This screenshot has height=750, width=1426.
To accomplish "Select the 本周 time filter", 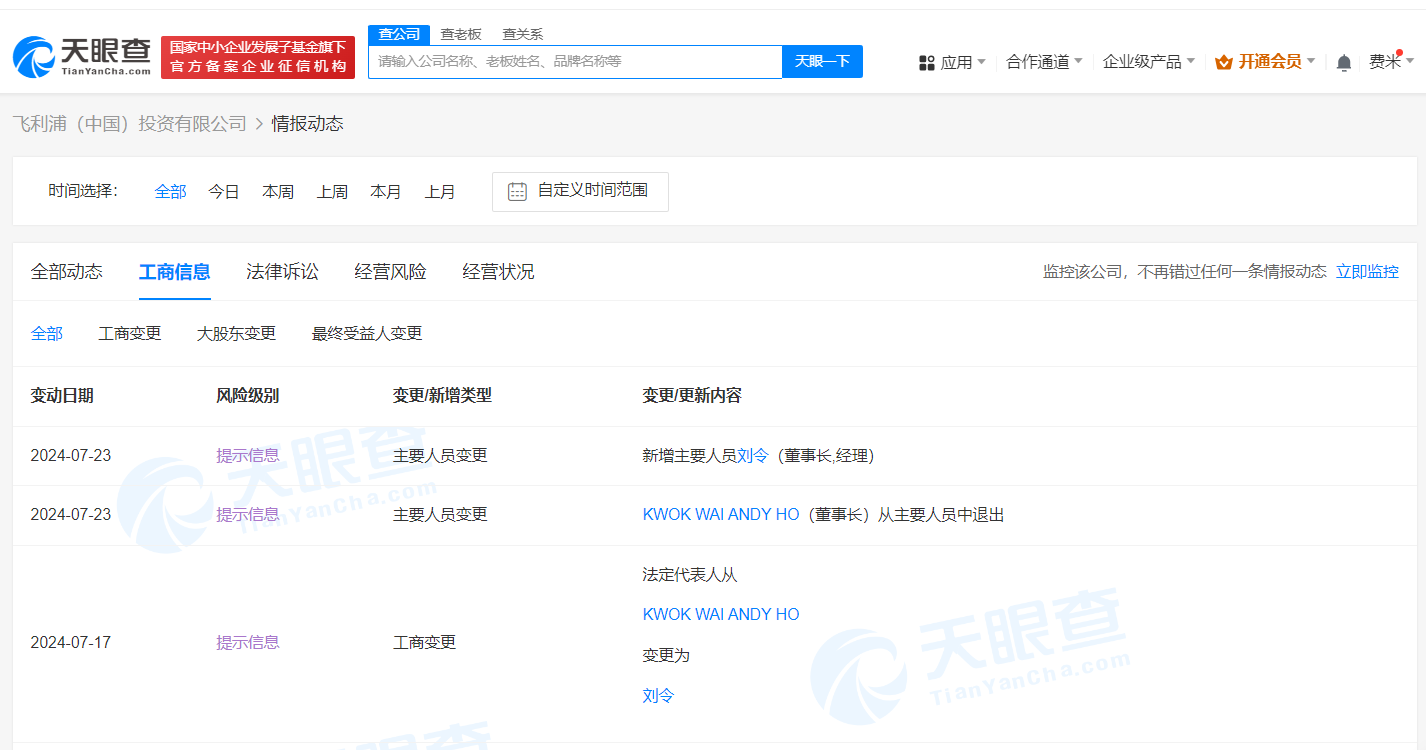I will (278, 191).
